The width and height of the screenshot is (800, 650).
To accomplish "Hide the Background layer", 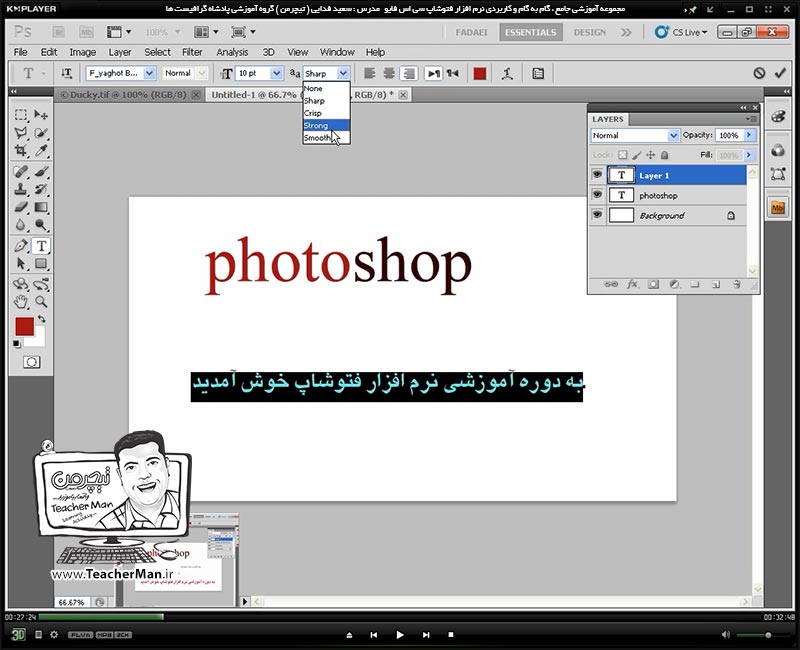I will [x=597, y=215].
